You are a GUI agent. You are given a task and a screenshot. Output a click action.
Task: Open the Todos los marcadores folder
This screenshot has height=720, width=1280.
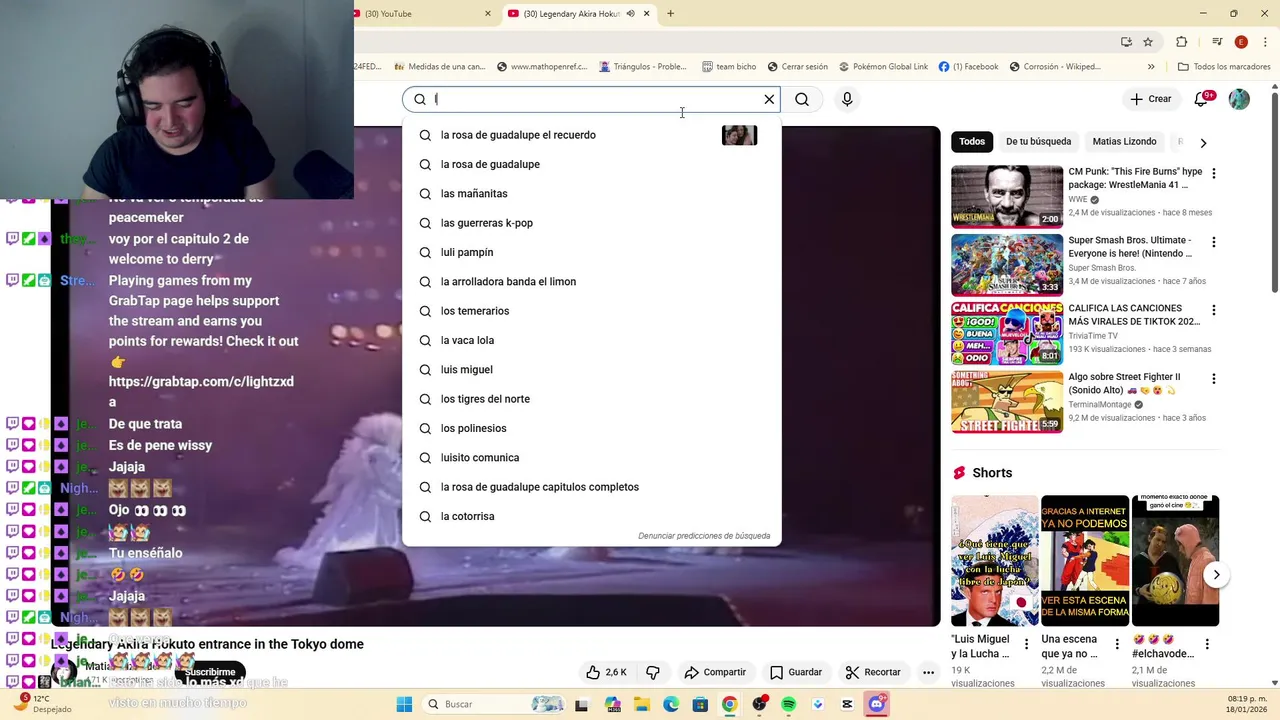point(1224,67)
